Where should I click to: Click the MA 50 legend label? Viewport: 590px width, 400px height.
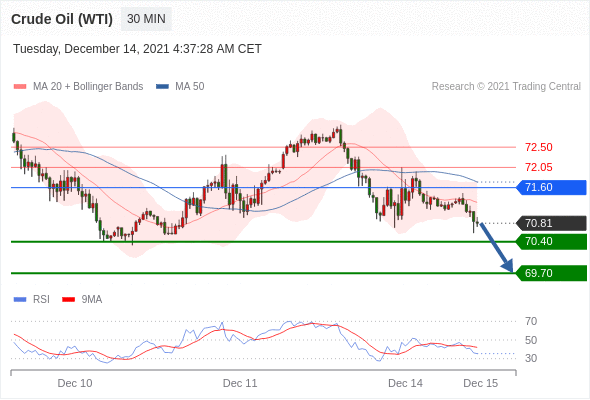coord(190,87)
